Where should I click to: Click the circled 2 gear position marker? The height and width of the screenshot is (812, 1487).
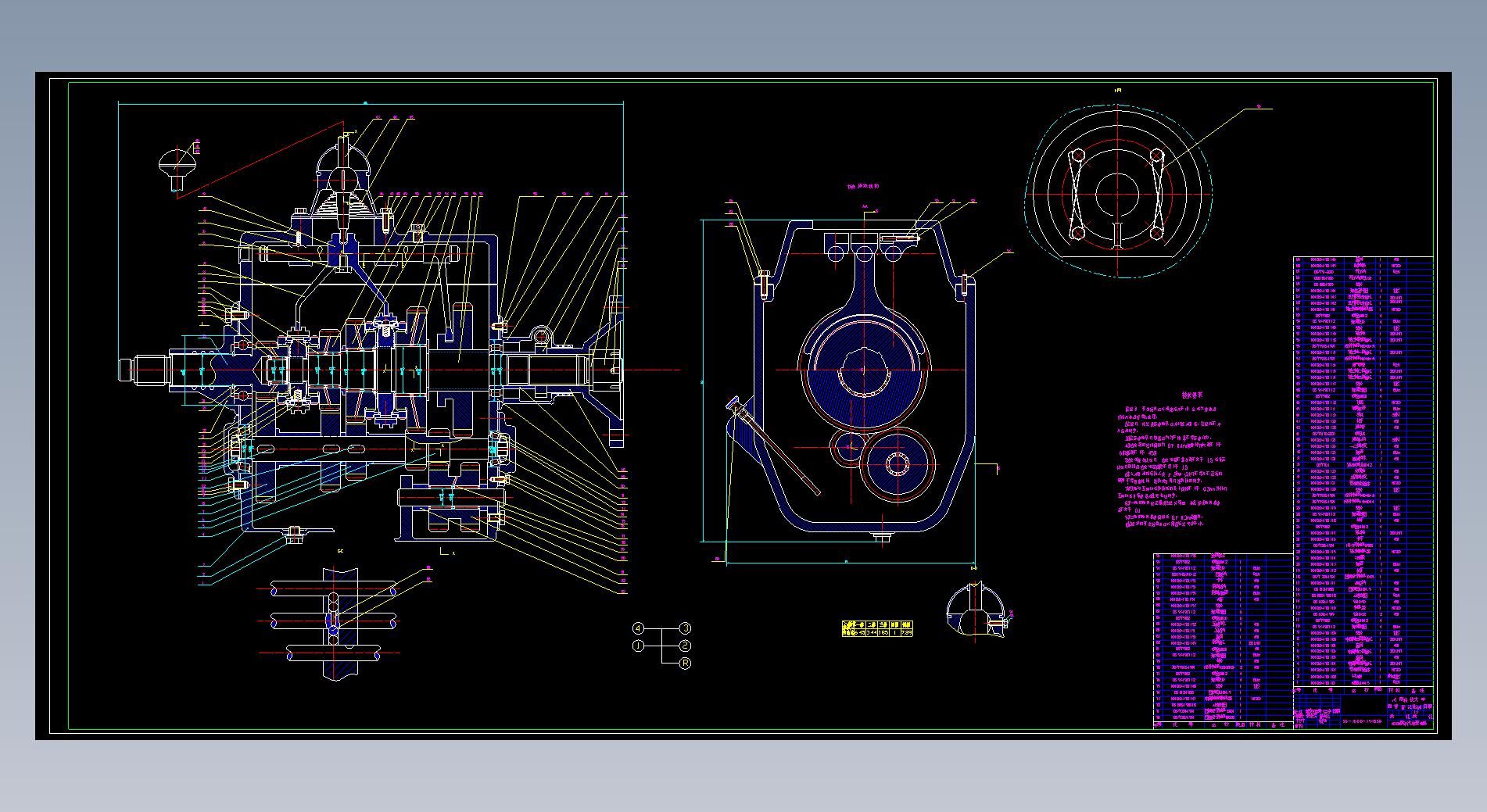(x=685, y=646)
